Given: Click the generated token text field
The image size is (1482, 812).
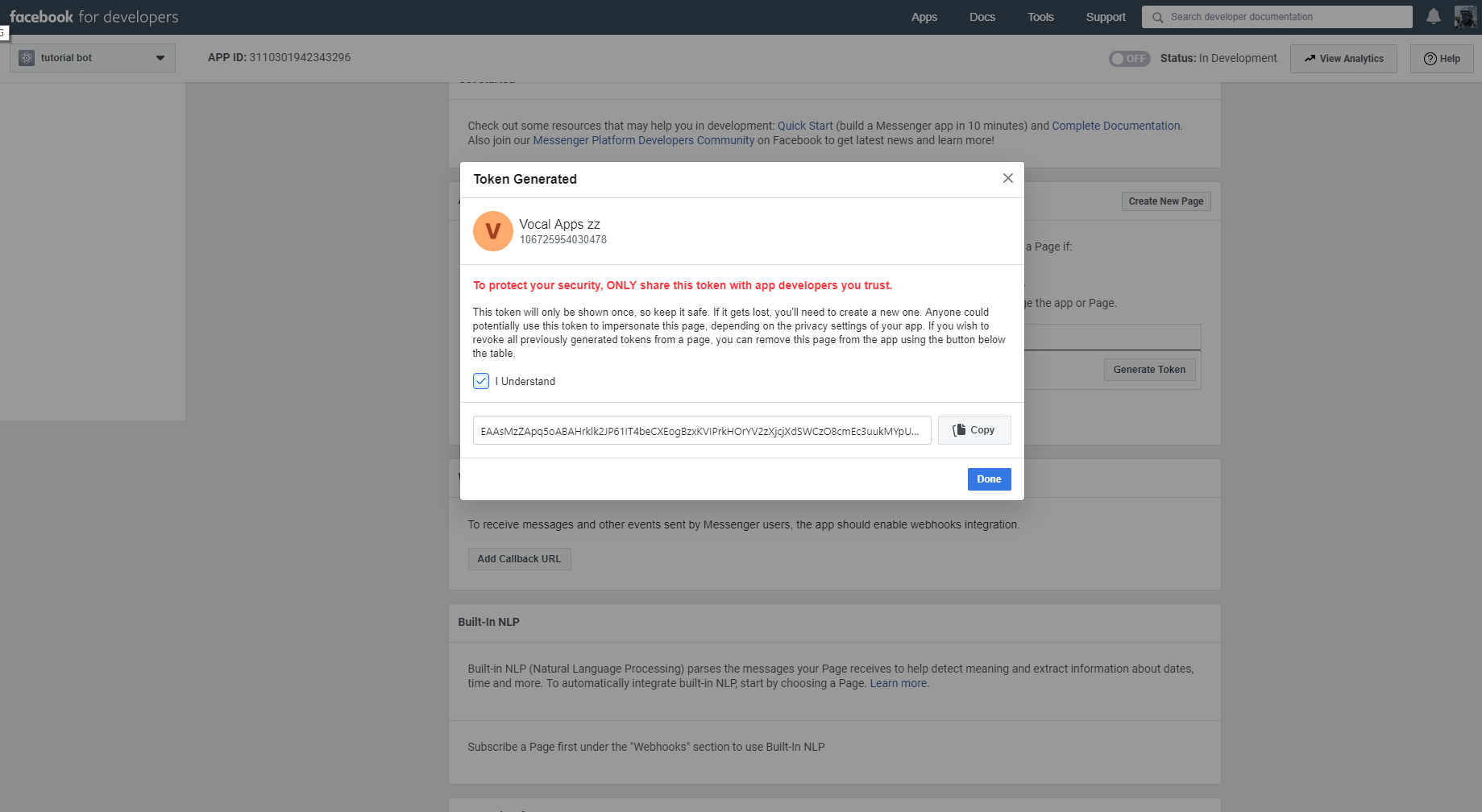Looking at the screenshot, I should pyautogui.click(x=702, y=430).
